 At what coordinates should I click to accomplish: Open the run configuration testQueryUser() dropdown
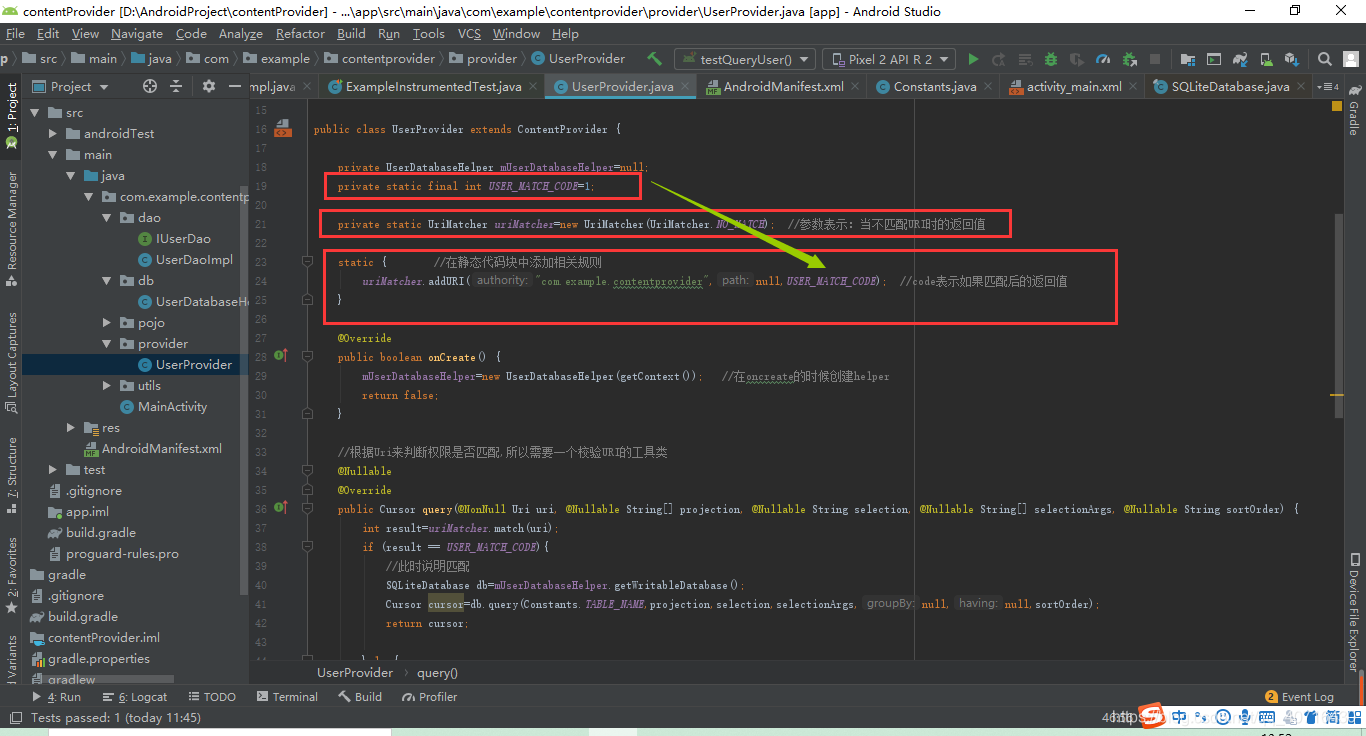click(x=745, y=60)
